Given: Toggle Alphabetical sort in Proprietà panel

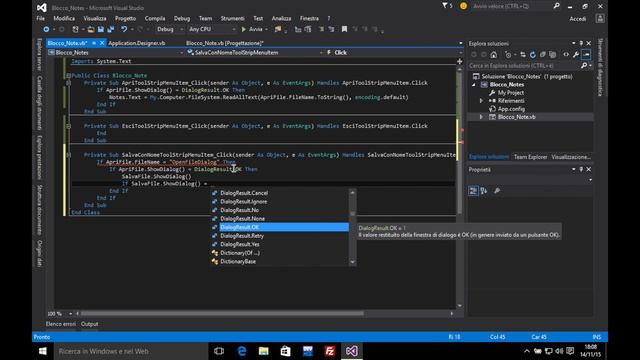Looking at the screenshot, I should 484,191.
